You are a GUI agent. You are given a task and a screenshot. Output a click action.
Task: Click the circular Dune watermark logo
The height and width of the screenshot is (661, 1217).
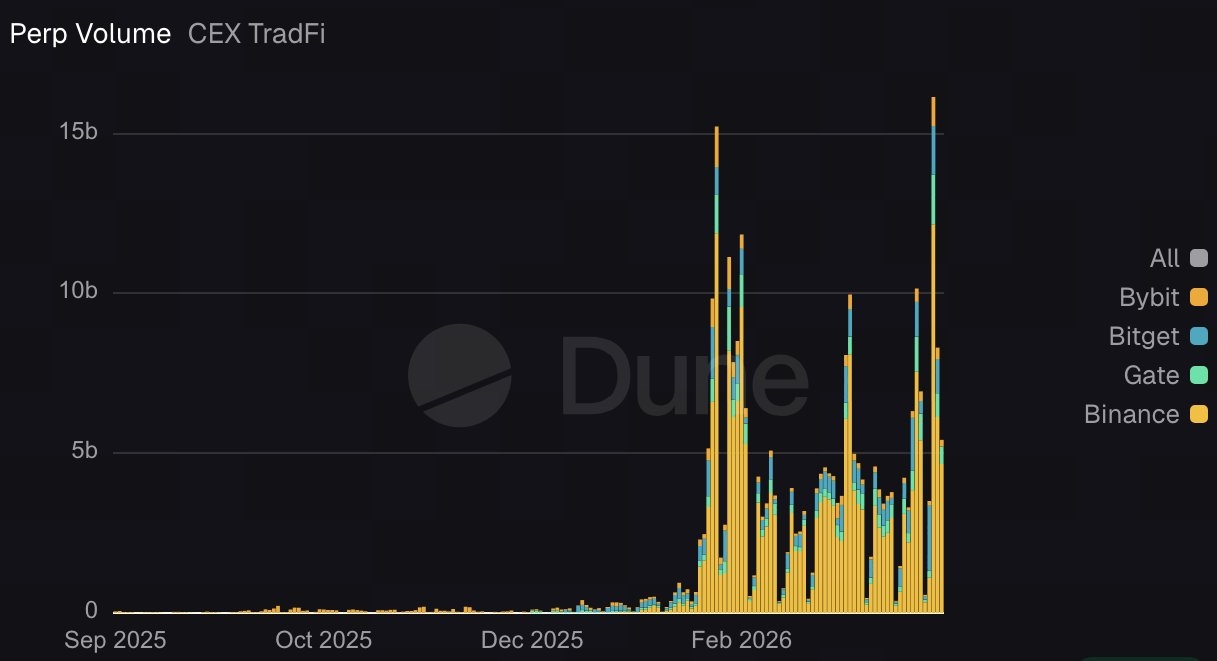[460, 375]
